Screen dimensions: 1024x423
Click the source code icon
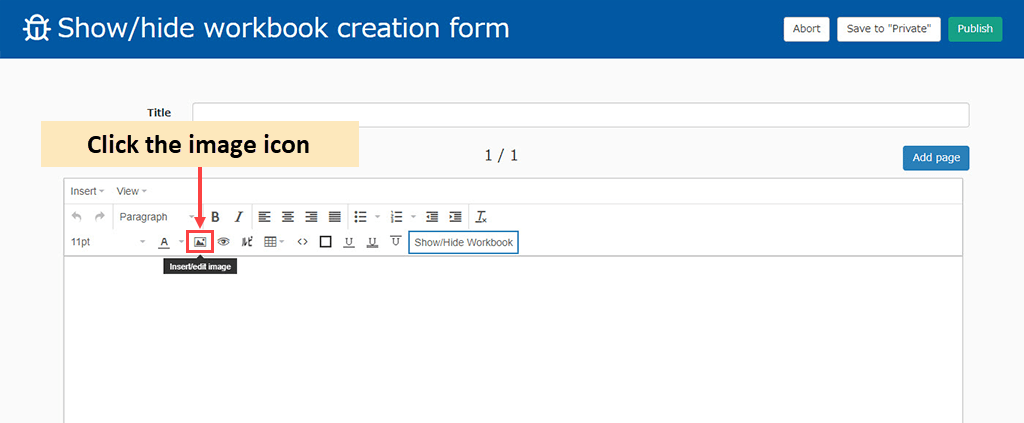(303, 242)
